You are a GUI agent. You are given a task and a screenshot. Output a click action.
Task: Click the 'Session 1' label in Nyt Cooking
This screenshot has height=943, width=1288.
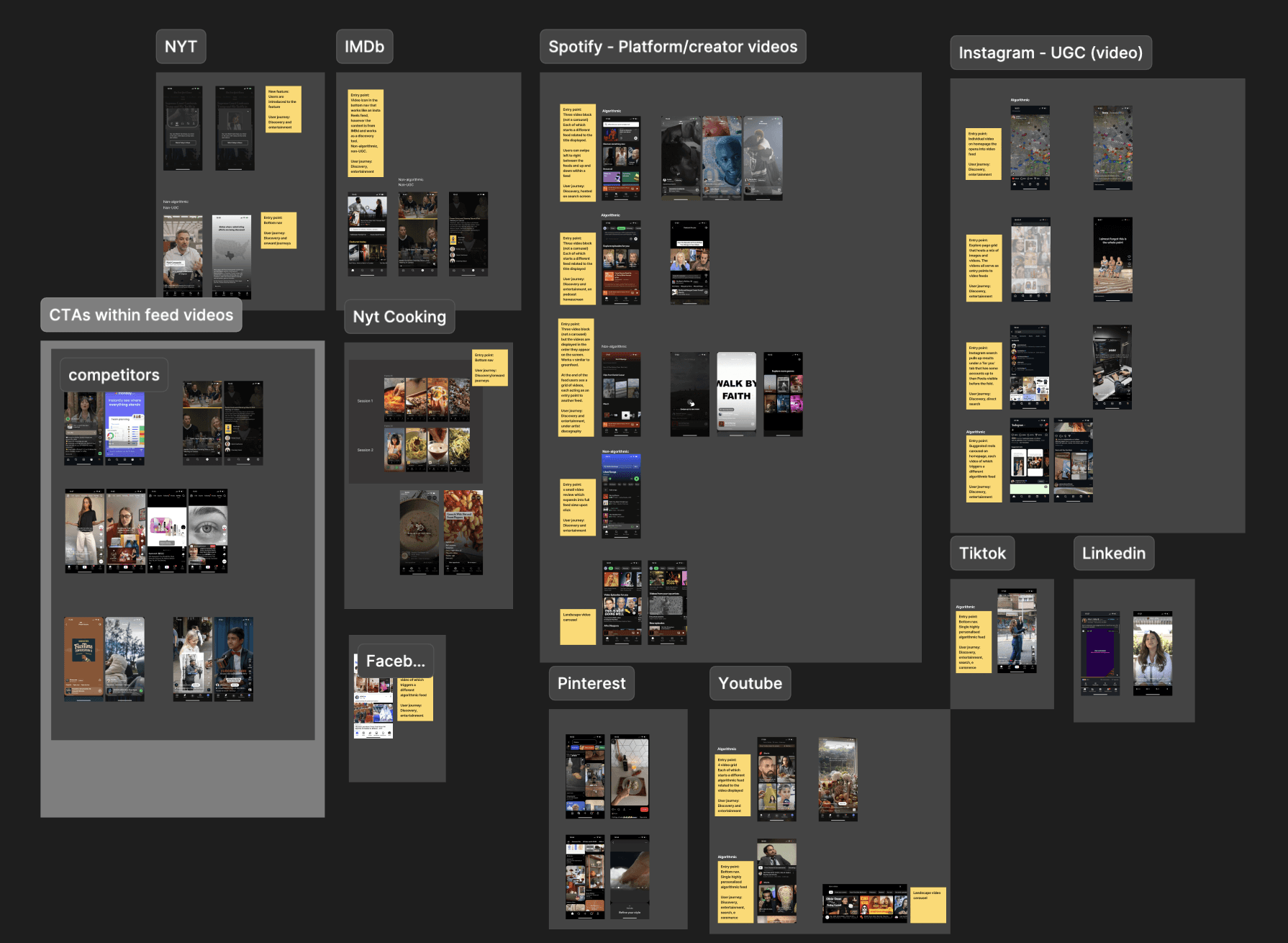365,401
